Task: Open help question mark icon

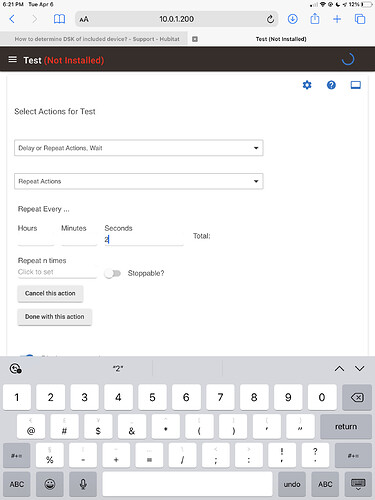Action: coord(331,85)
